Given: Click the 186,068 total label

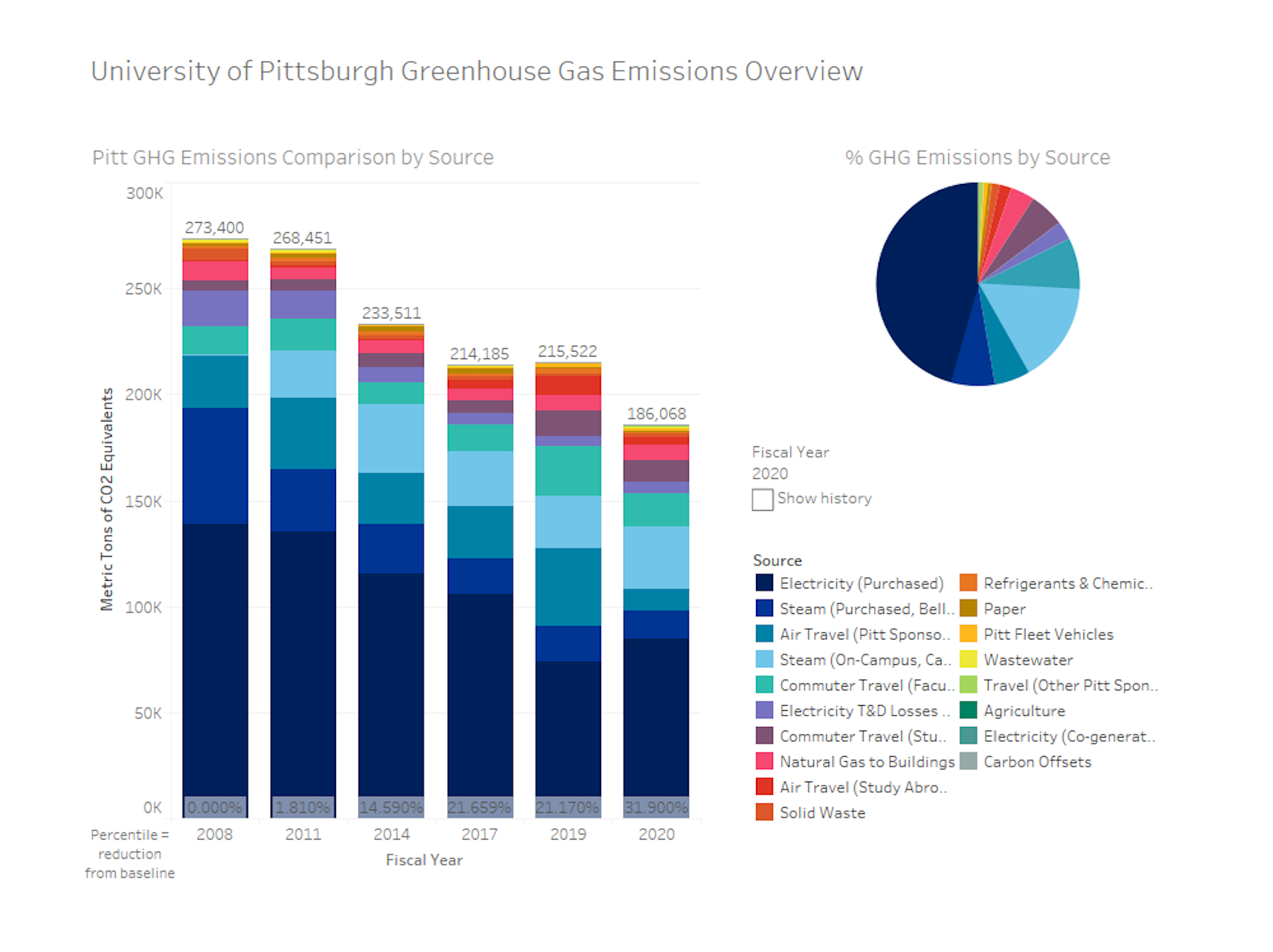Looking at the screenshot, I should pyautogui.click(x=656, y=414).
